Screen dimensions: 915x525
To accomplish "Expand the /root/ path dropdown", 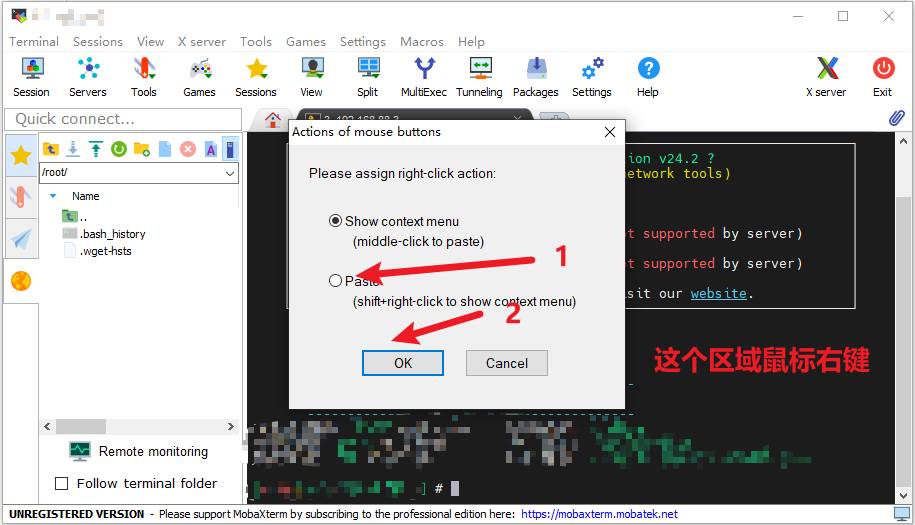I will 230,173.
